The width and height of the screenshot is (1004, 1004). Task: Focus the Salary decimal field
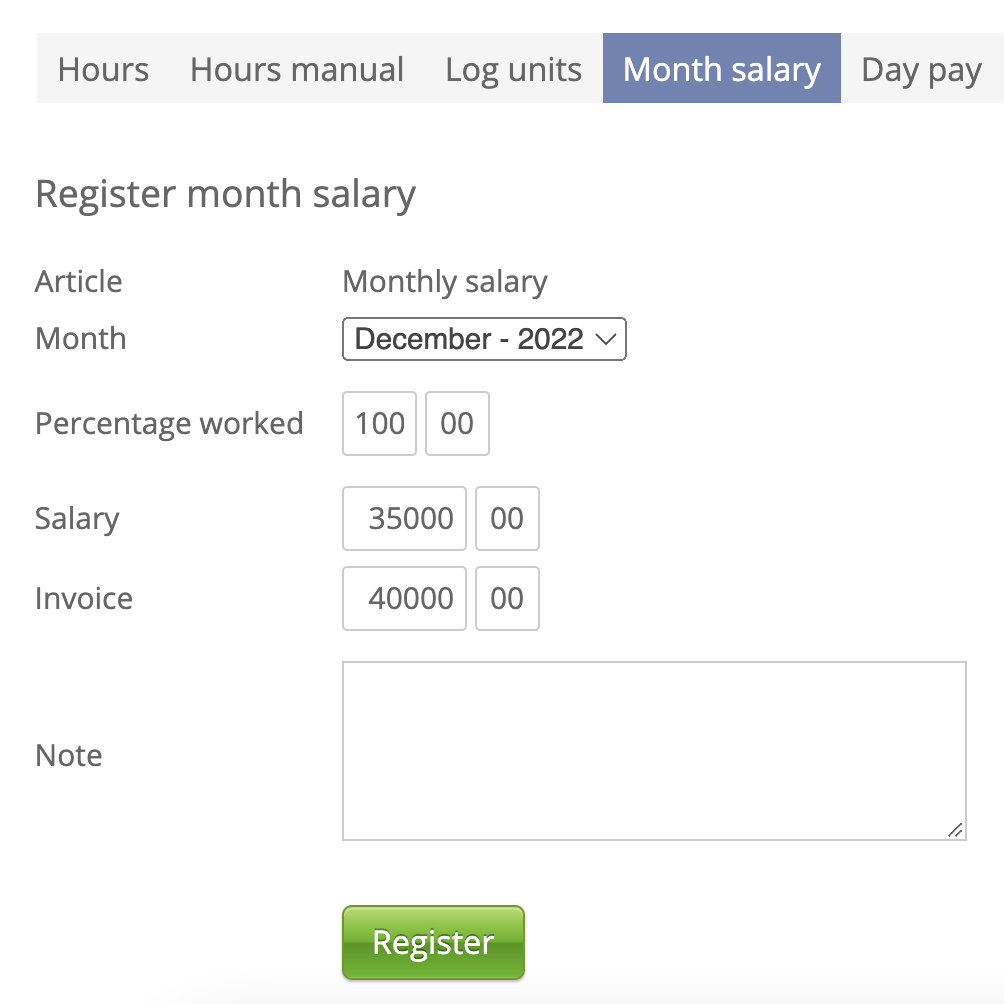507,518
